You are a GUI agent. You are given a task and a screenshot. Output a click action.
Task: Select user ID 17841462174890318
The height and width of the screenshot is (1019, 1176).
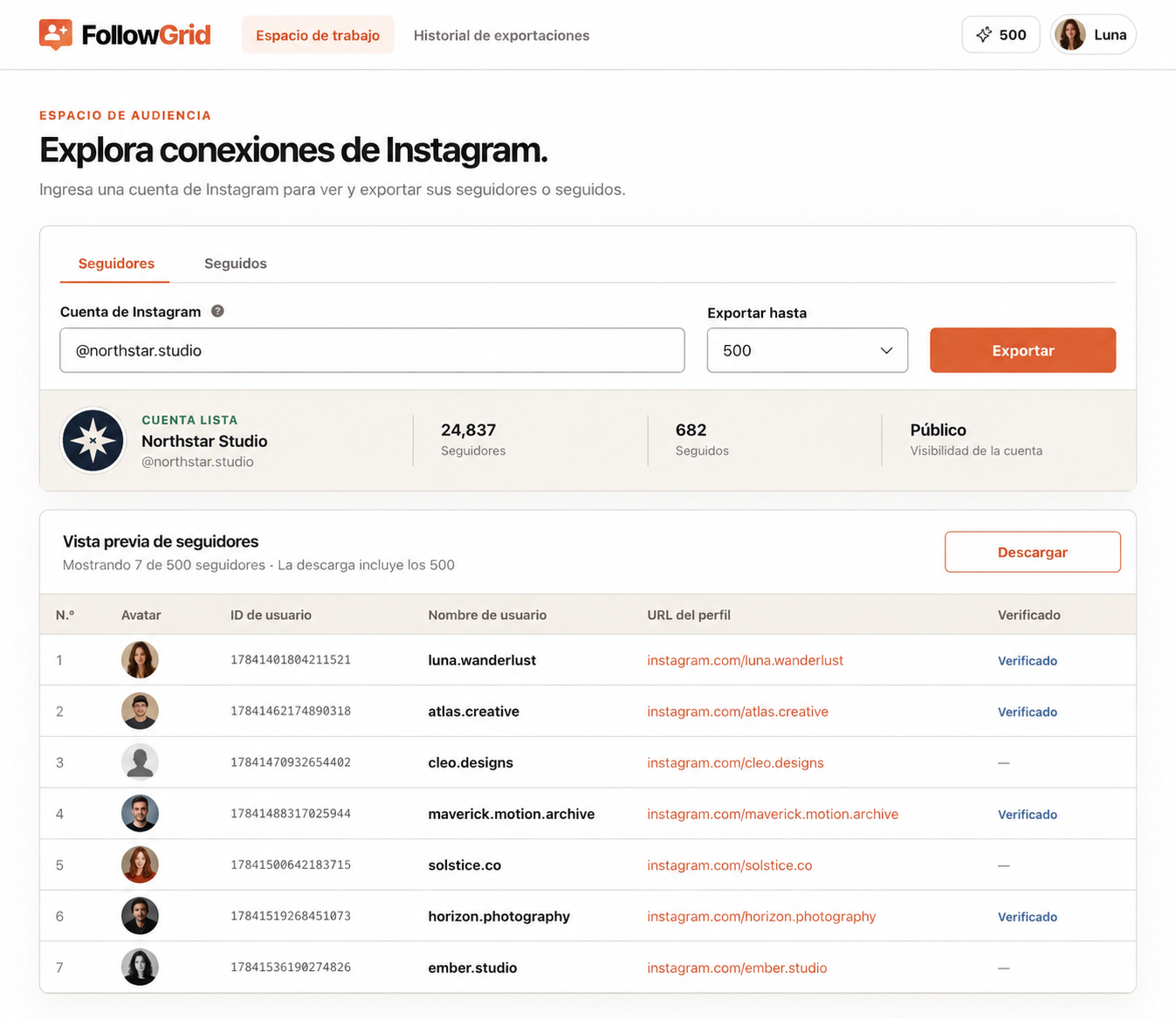[x=291, y=712]
